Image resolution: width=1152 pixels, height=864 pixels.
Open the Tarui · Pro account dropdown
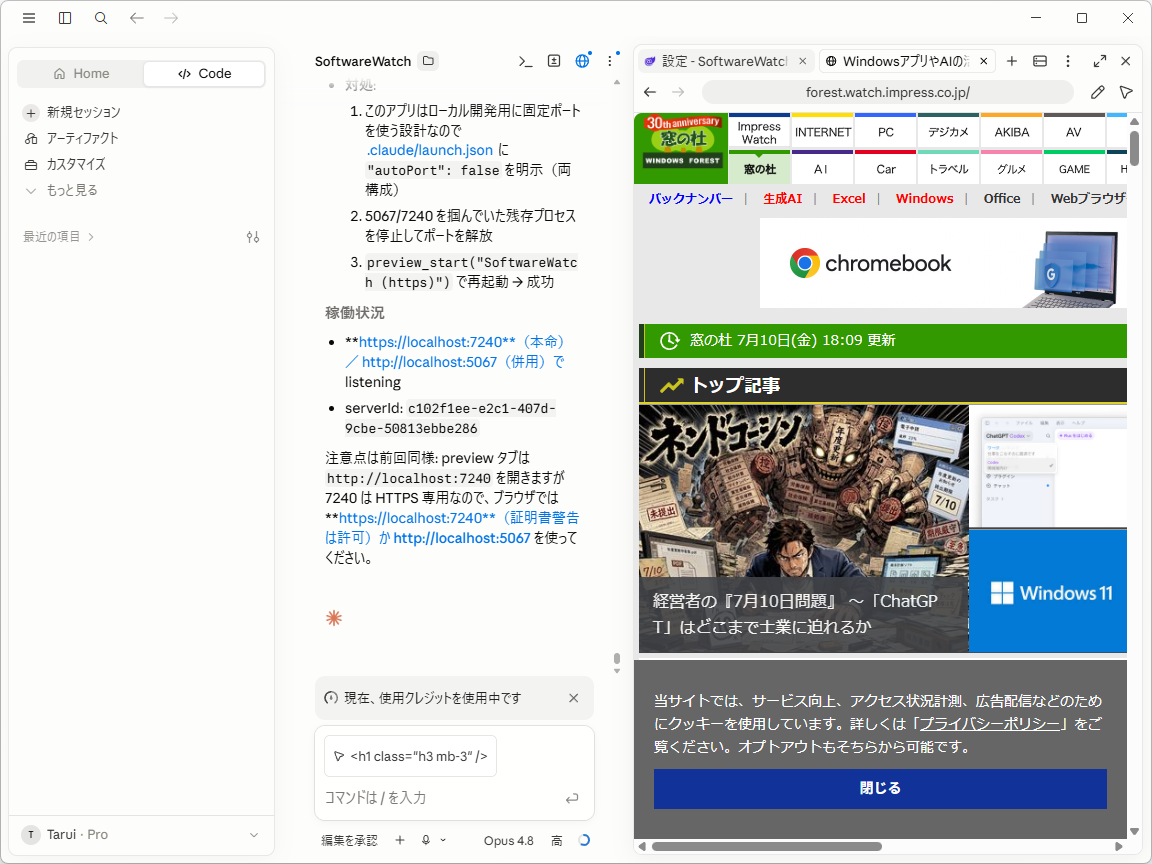[141, 835]
